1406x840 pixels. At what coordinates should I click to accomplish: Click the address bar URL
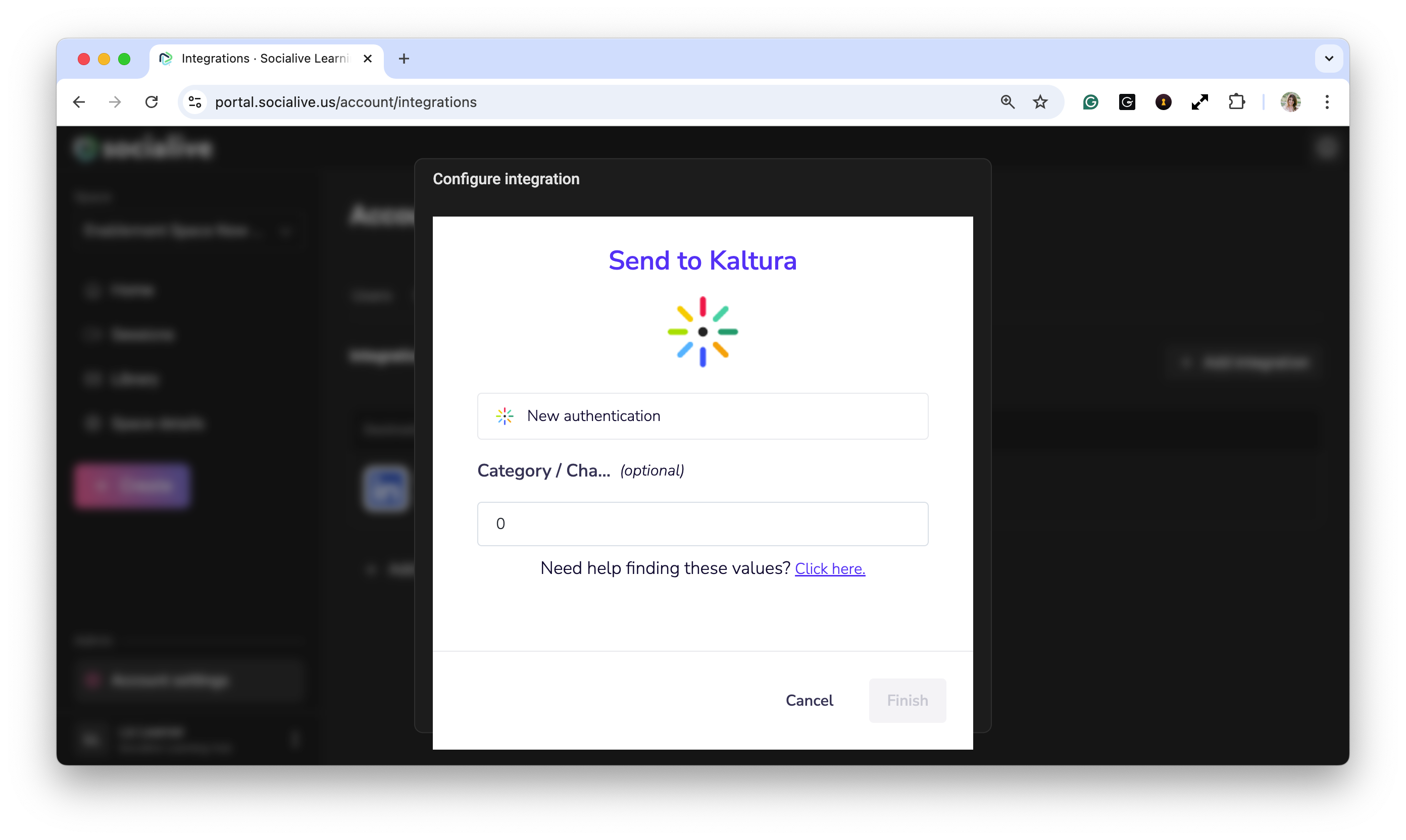tap(345, 102)
